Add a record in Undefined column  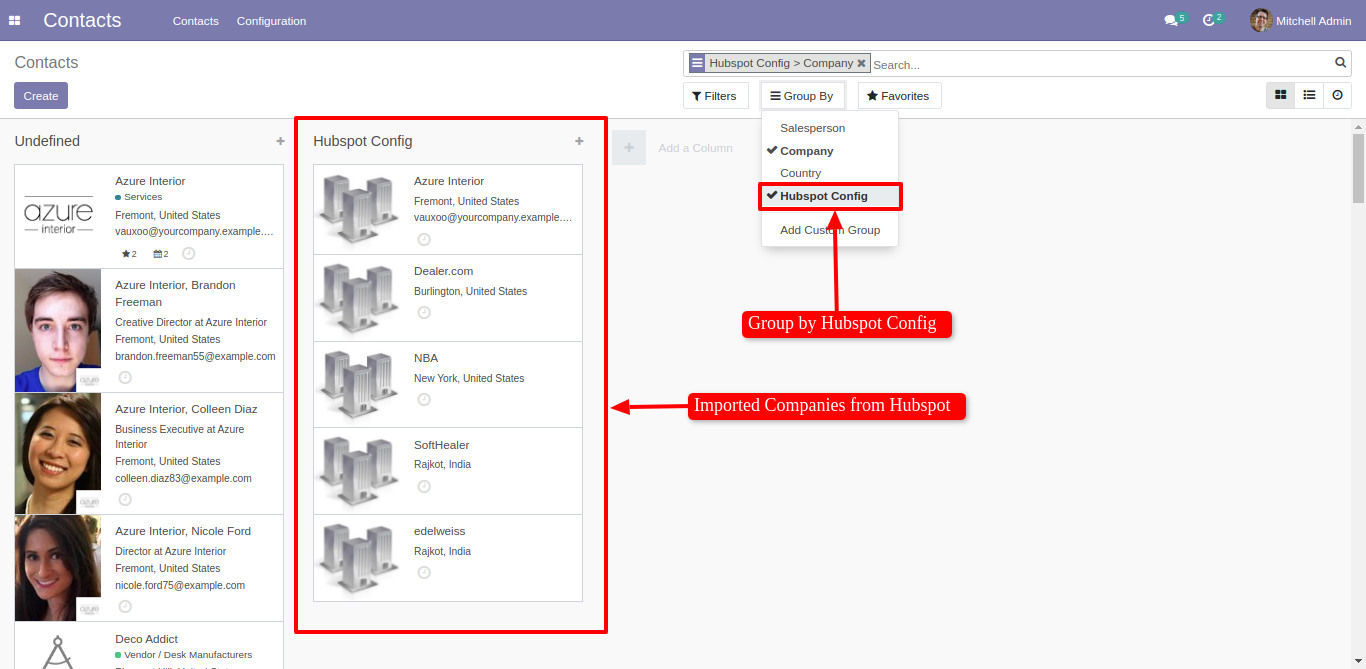coord(280,141)
